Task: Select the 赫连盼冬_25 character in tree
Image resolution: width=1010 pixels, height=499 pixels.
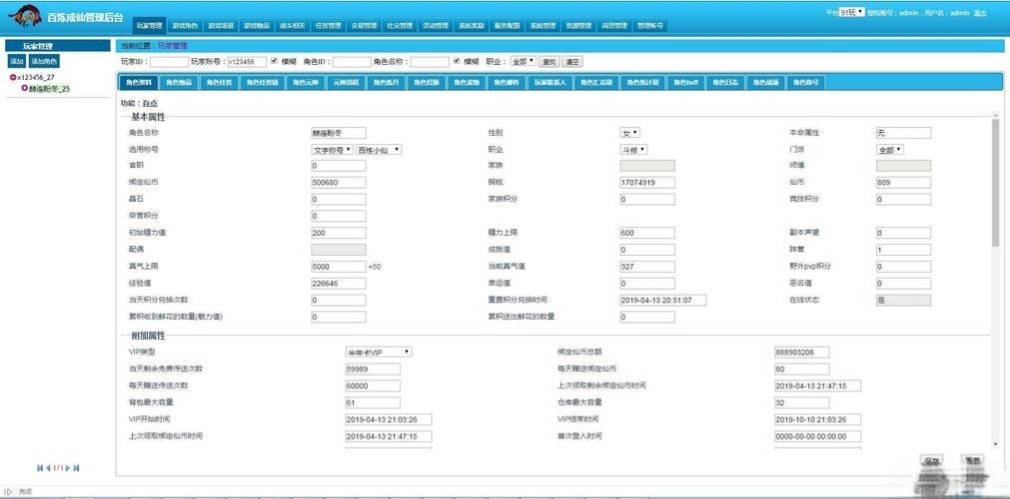Action: [x=49, y=89]
